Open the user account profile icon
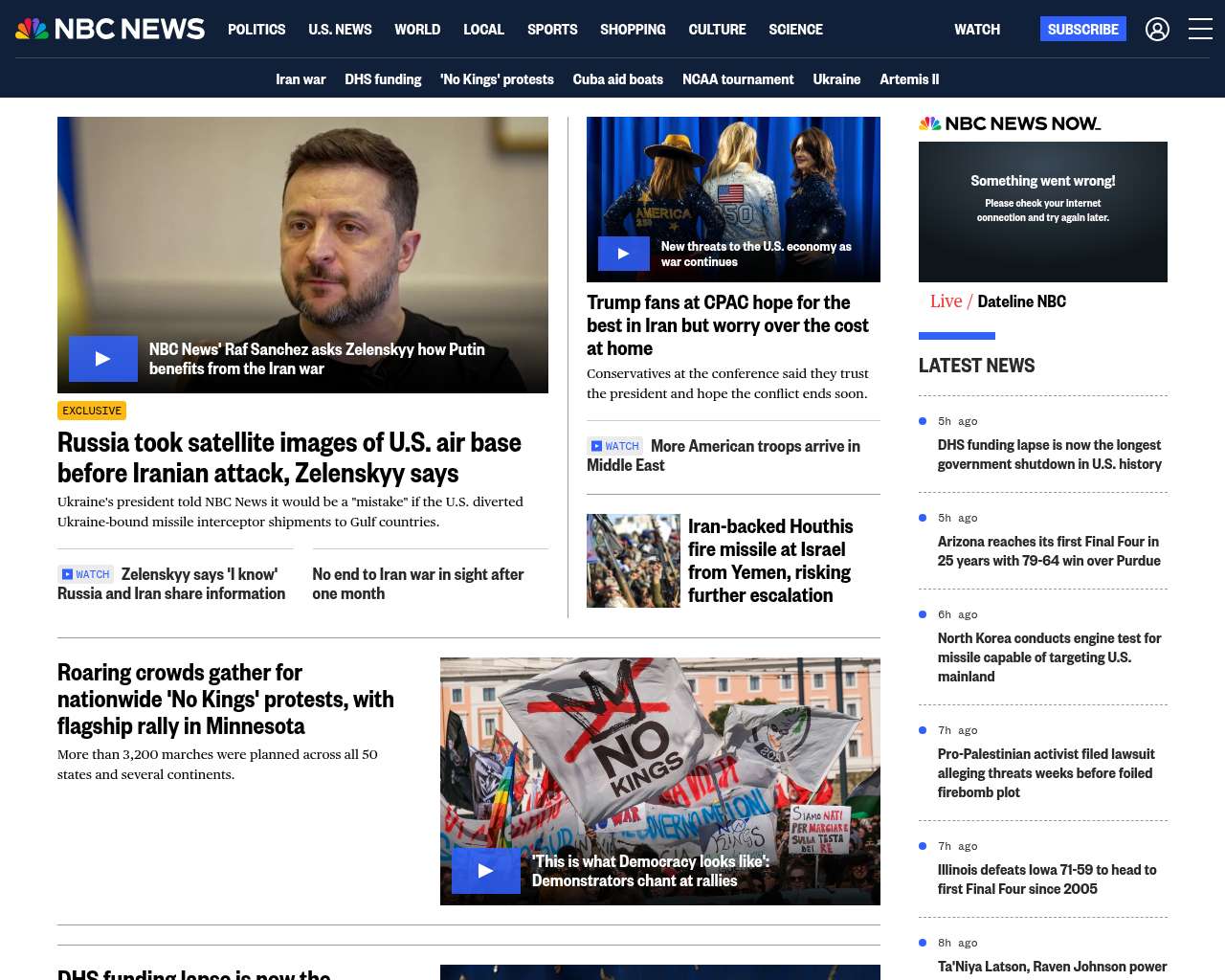The height and width of the screenshot is (980, 1225). 1157,30
